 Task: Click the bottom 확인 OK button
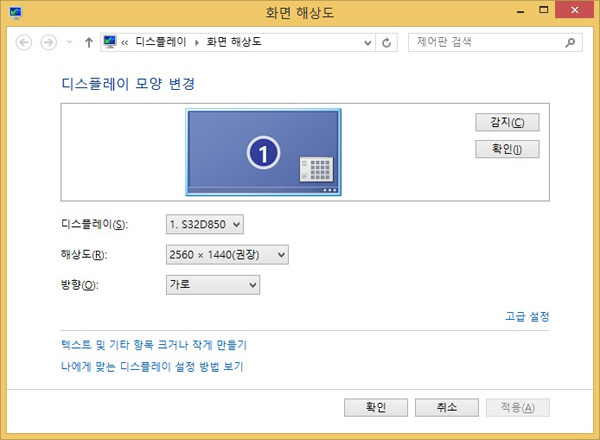pos(376,407)
